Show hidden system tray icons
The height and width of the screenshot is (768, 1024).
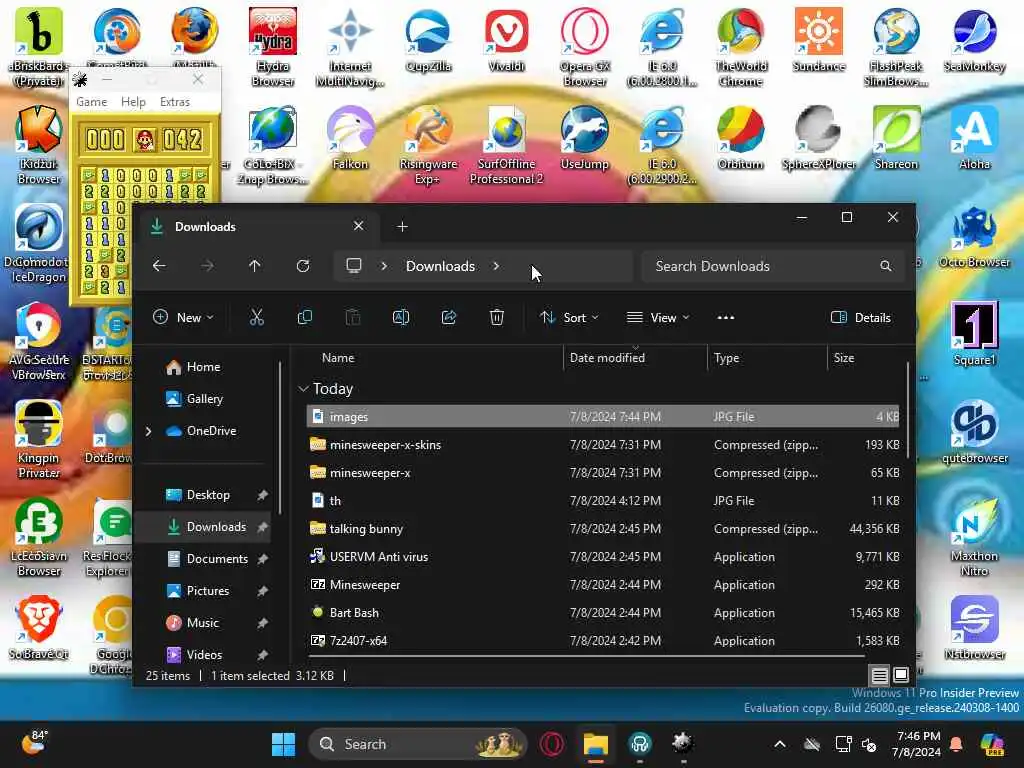point(780,744)
